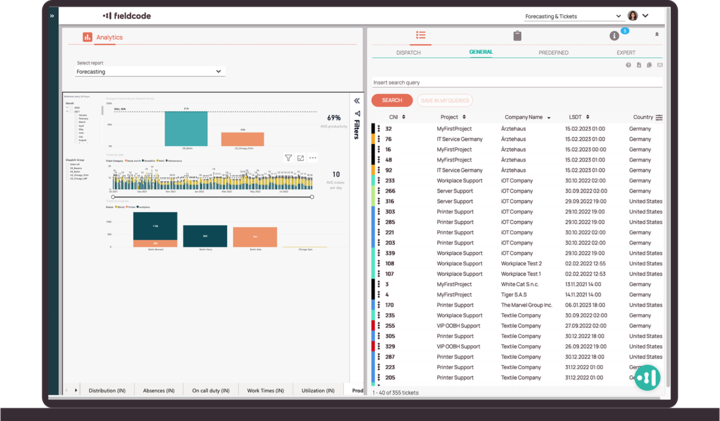Expand the 2020 year tree node
The width and height of the screenshot is (720, 421).
coord(68,108)
